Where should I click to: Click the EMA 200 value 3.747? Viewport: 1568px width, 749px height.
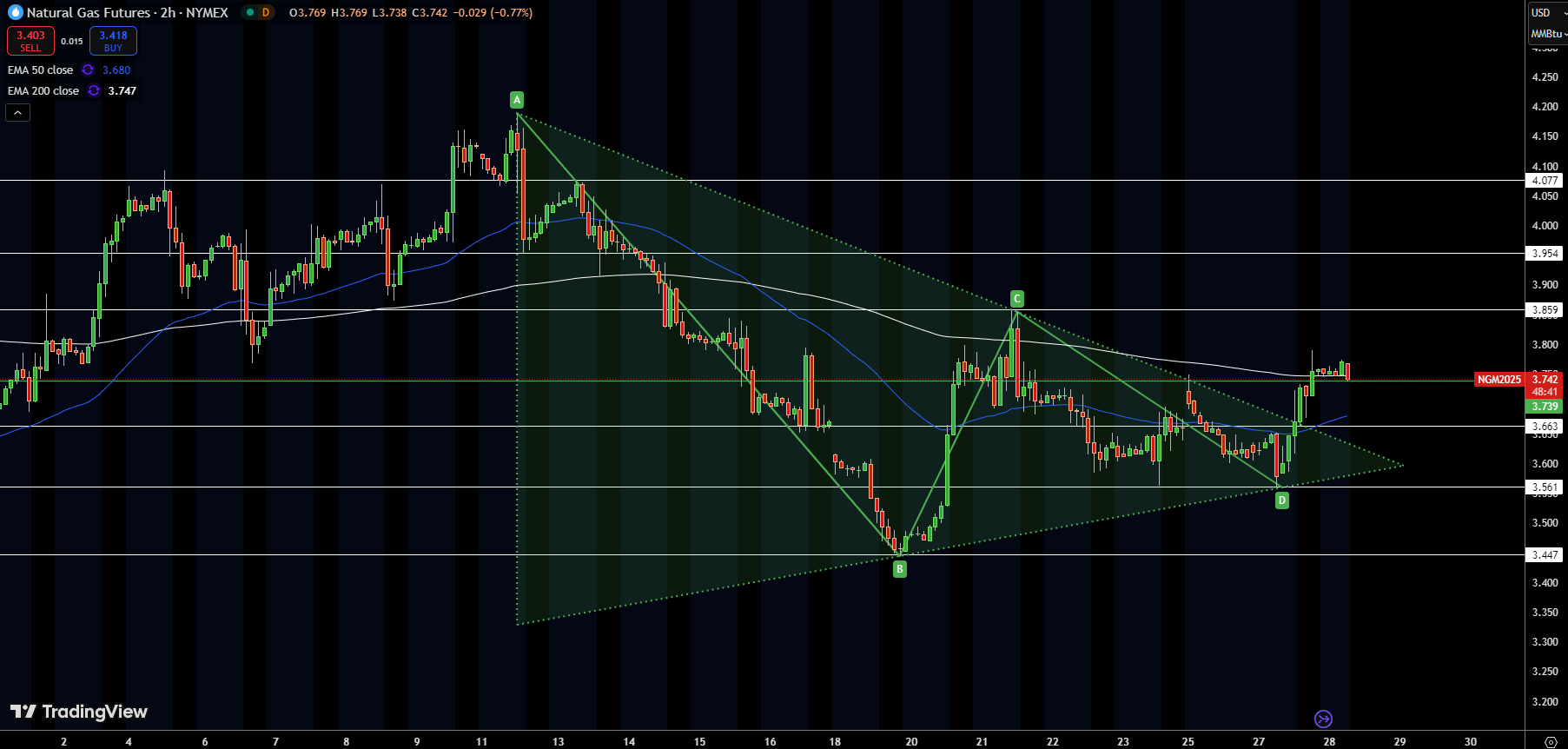click(122, 91)
